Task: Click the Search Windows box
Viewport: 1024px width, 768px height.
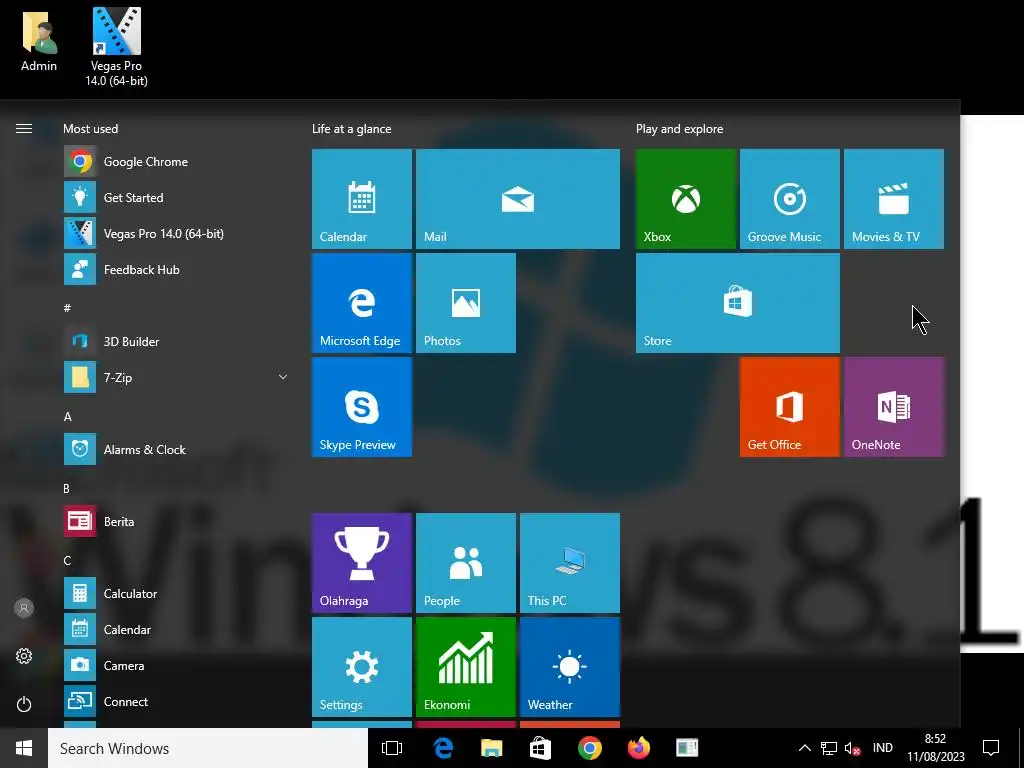Action: pos(208,748)
